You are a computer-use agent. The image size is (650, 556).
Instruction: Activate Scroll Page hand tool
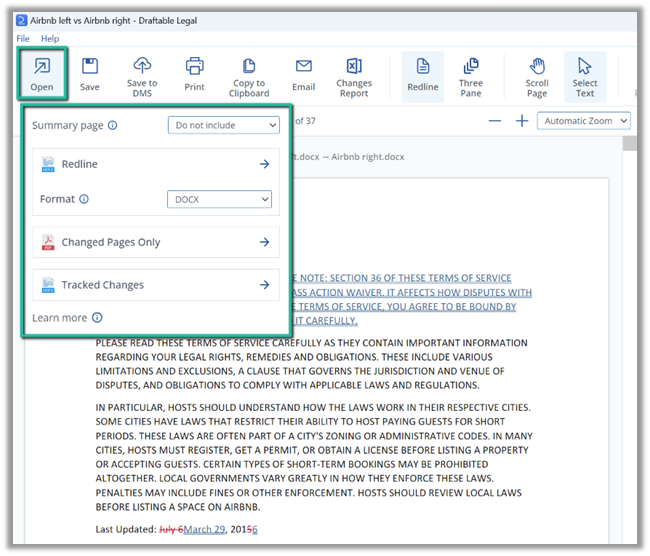[537, 77]
